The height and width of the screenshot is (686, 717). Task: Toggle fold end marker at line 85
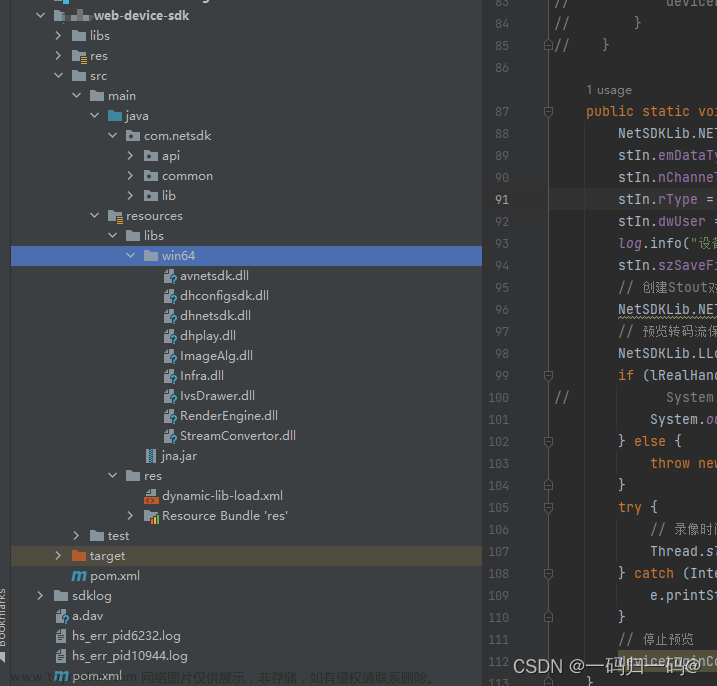coord(549,45)
